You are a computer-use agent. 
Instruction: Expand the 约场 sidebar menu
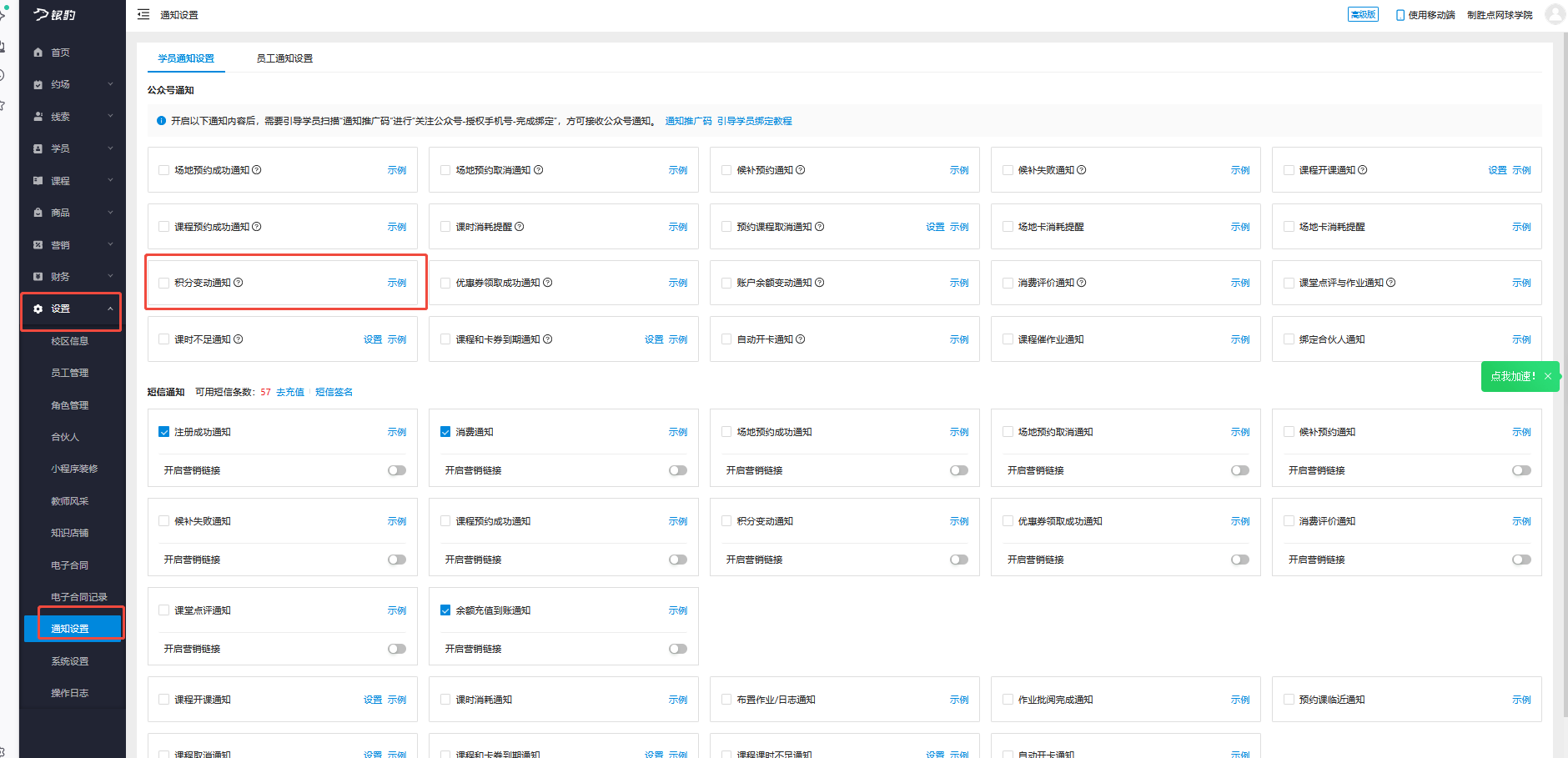click(x=110, y=84)
